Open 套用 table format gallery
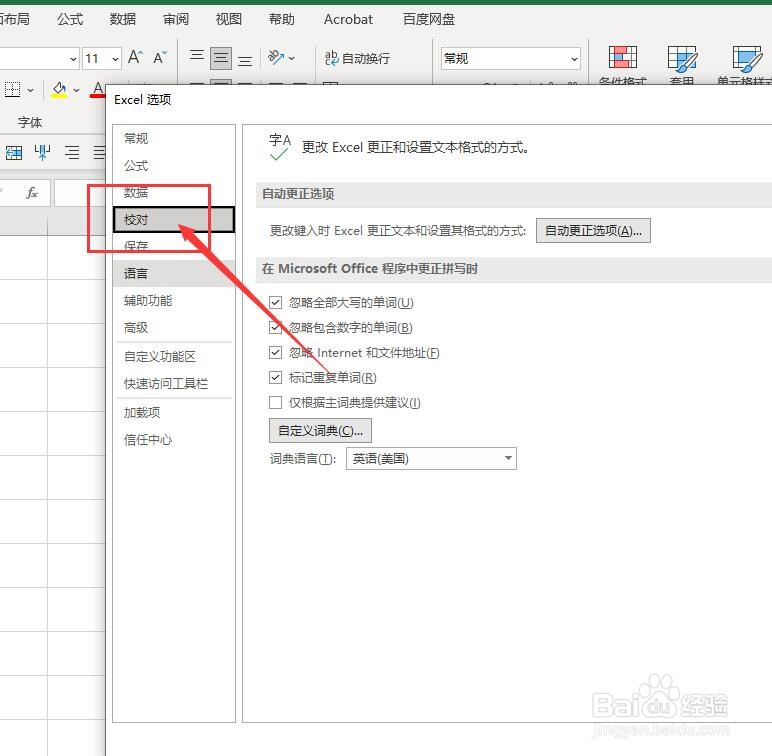Screen dimensions: 772x756 (x=682, y=64)
